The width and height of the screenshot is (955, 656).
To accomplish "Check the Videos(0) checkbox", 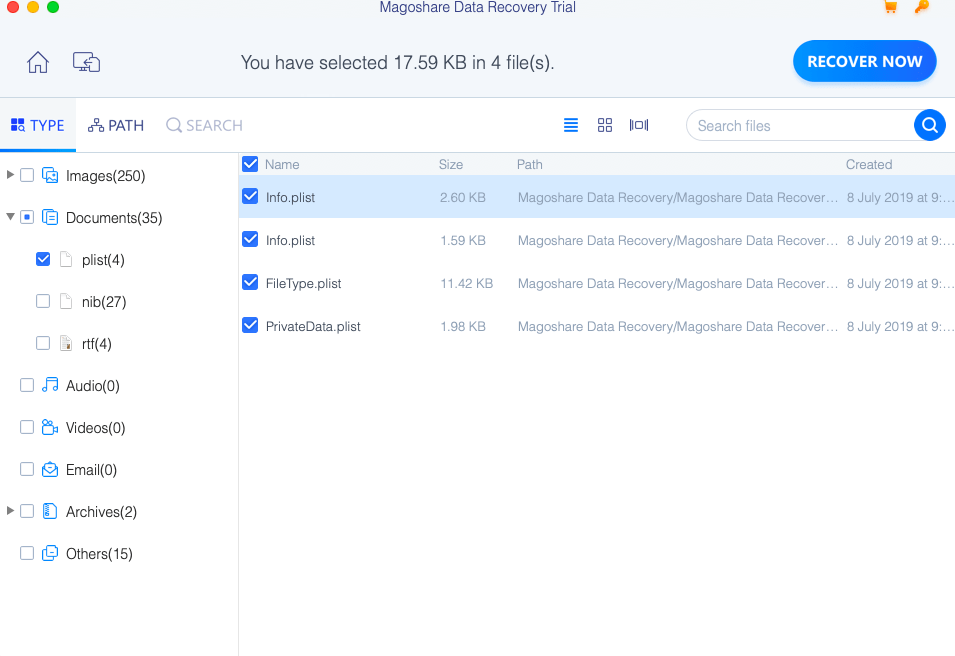I will (27, 427).
